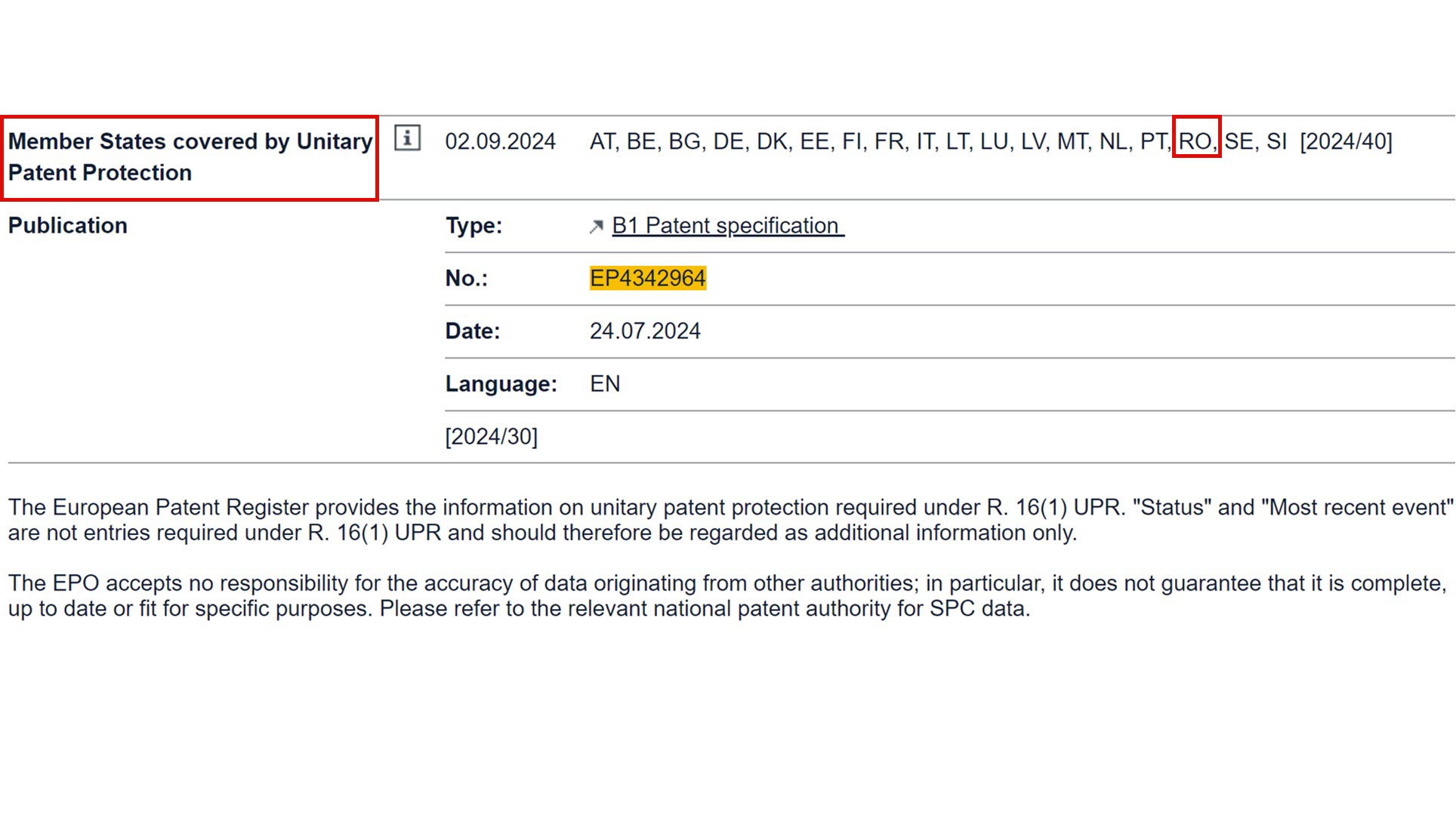Click the DE country code
The height and width of the screenshot is (816, 1456).
728,141
